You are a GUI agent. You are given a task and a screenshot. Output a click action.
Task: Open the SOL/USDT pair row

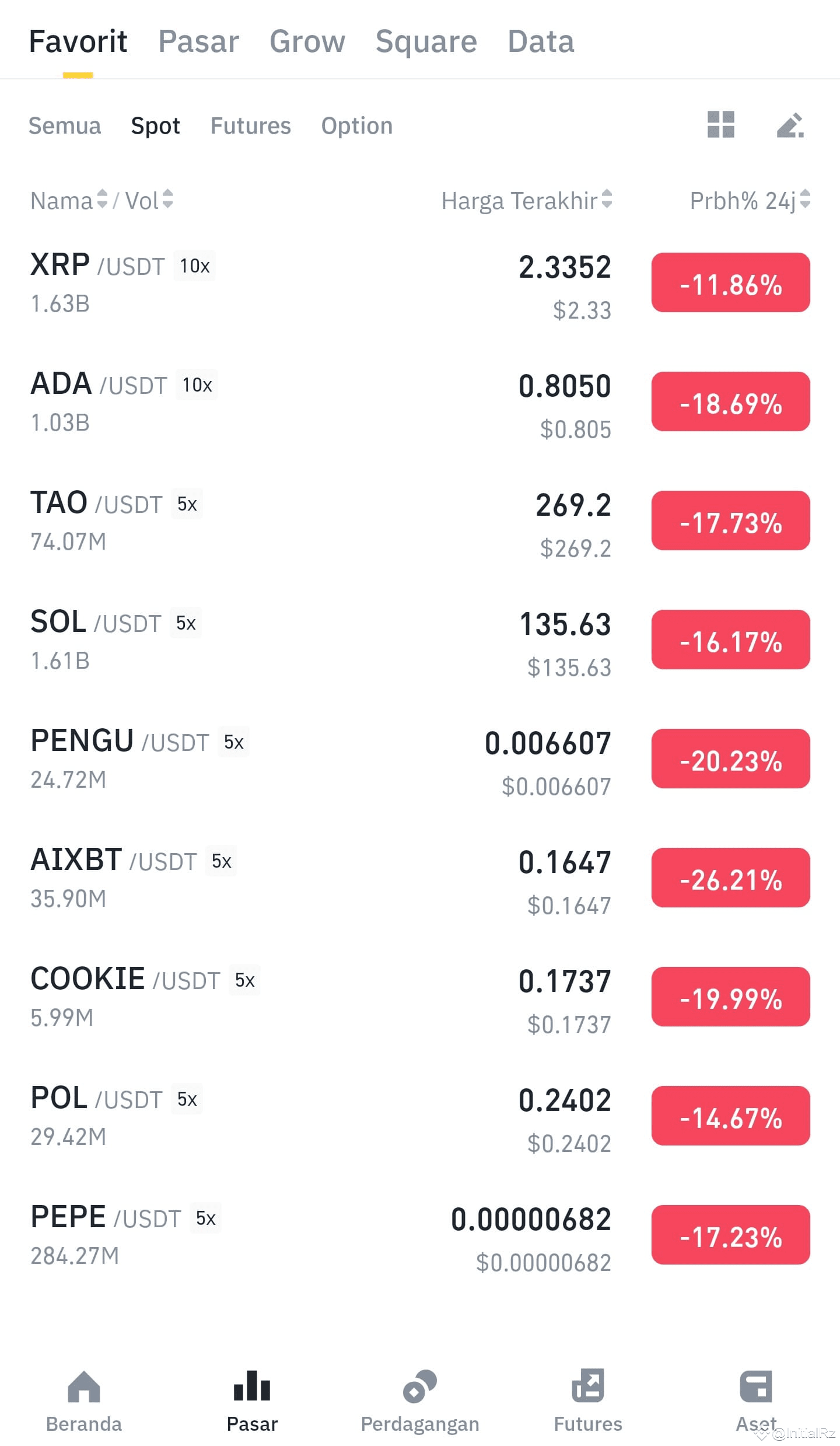click(x=420, y=641)
